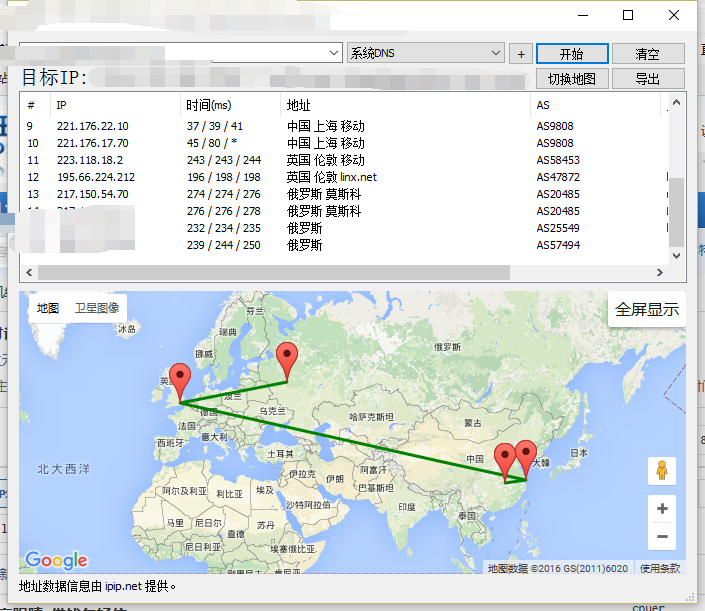Viewport: 705px width, 611px height.
Task: Click the 开始 button to start tracing
Action: (x=572, y=54)
